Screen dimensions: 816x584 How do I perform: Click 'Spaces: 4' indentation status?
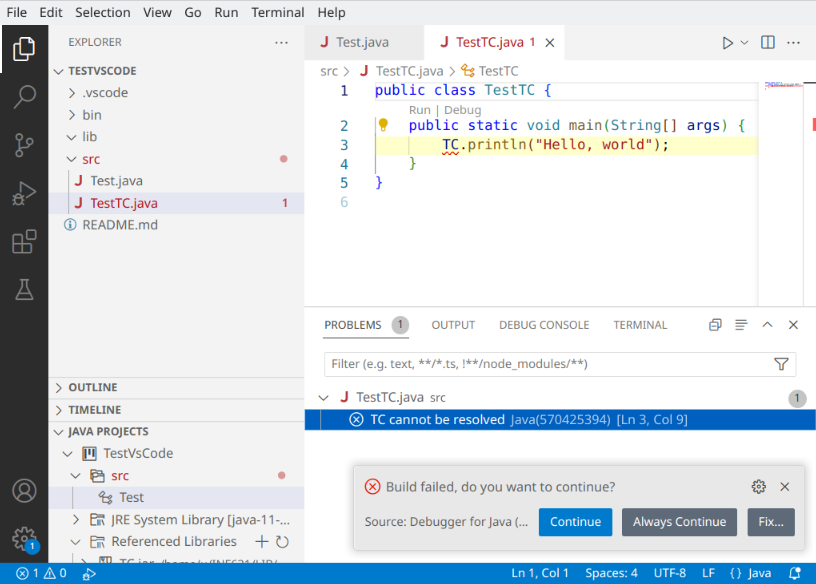(x=611, y=574)
